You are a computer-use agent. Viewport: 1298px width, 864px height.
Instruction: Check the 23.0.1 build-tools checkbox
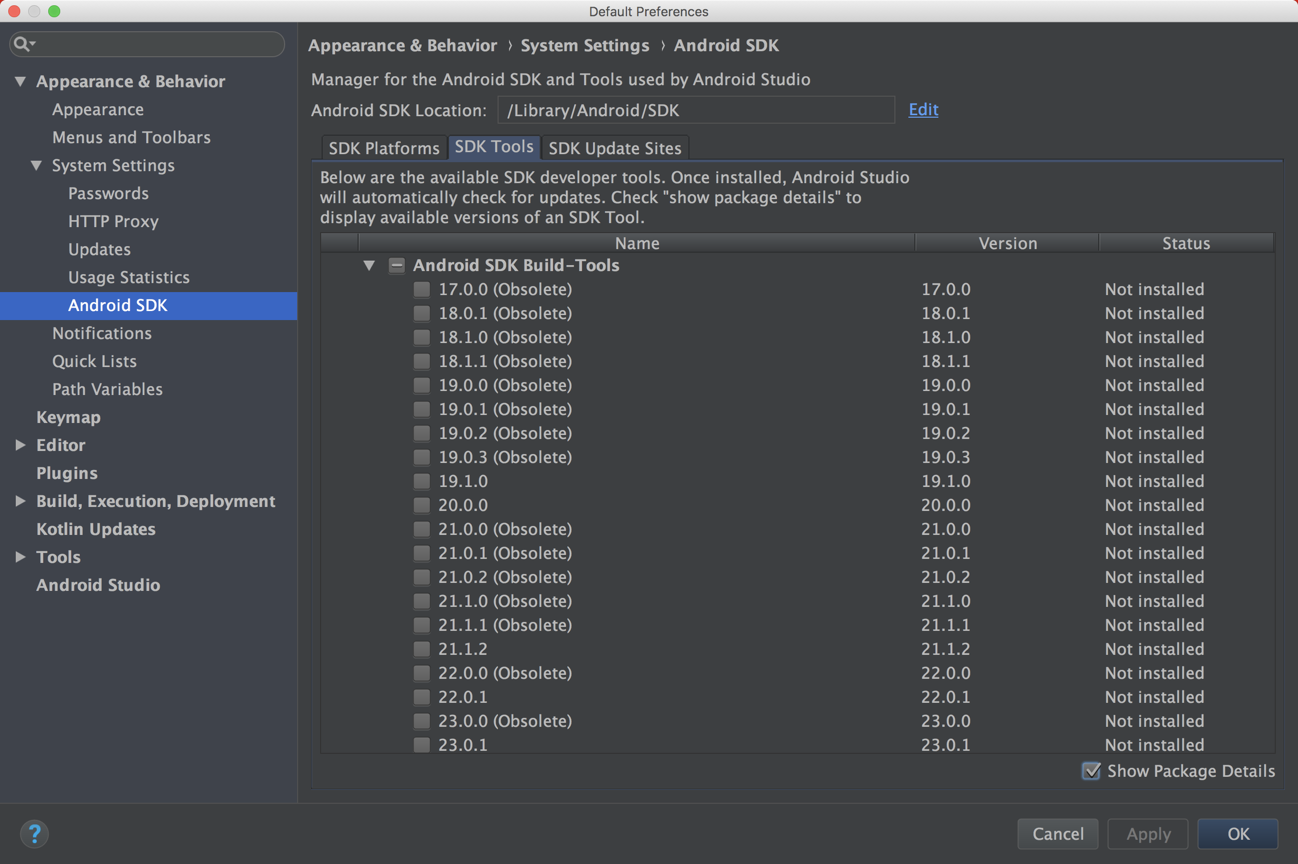click(x=422, y=745)
